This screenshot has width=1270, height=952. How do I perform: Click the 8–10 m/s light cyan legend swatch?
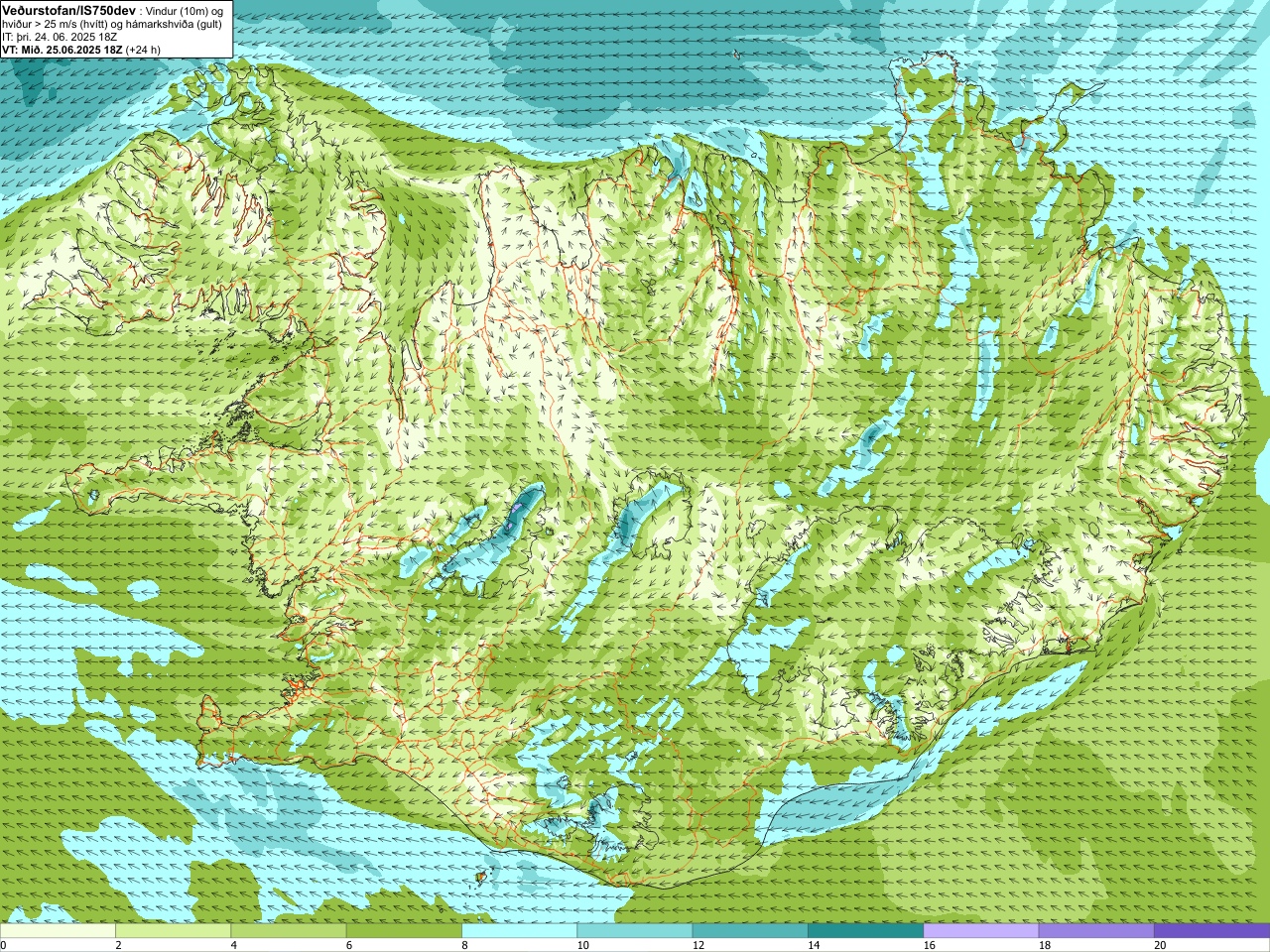[519, 931]
